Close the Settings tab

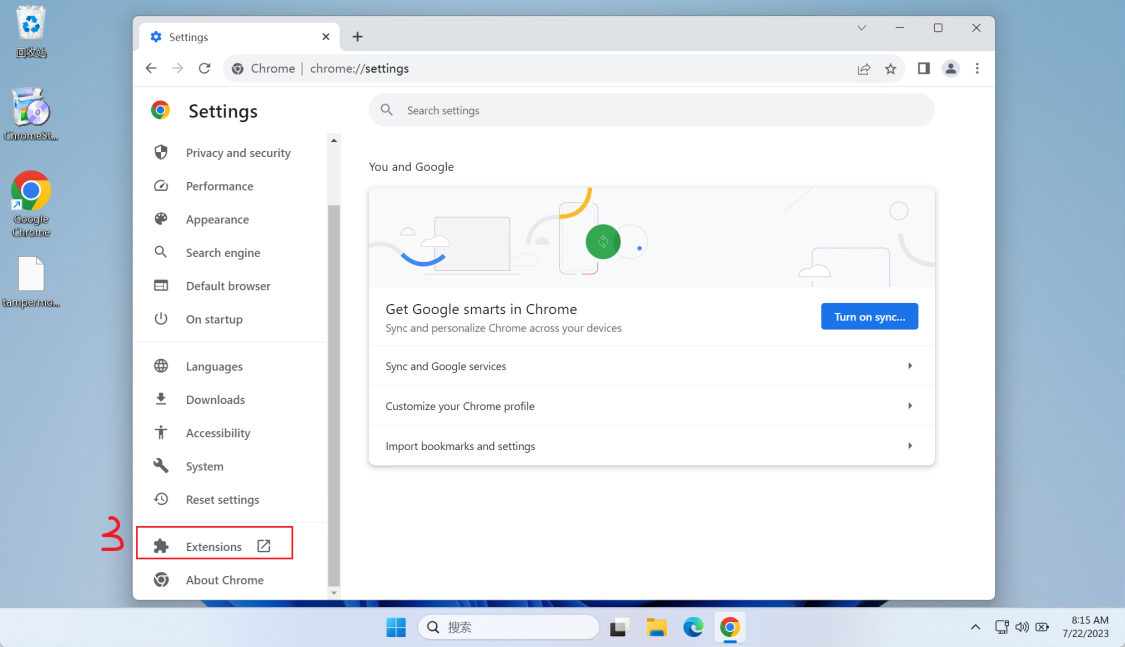(326, 37)
